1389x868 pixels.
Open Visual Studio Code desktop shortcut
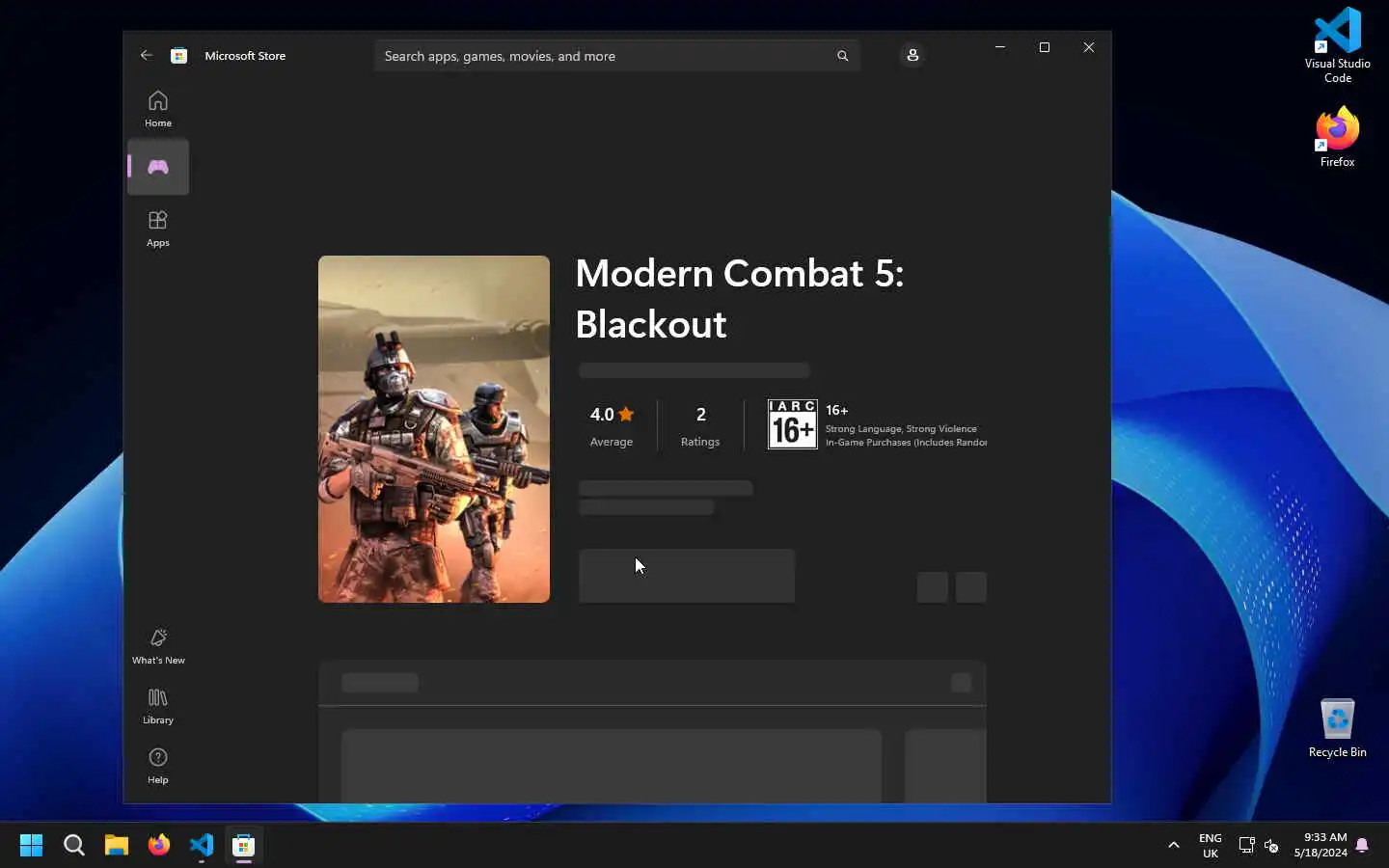tap(1338, 44)
